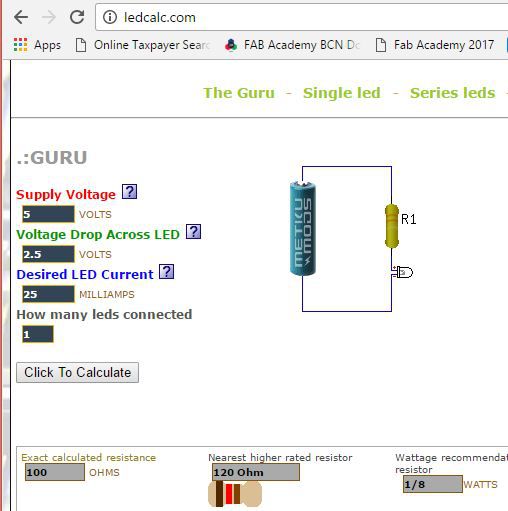
Task: Switch to the Single led tab
Action: [342, 93]
